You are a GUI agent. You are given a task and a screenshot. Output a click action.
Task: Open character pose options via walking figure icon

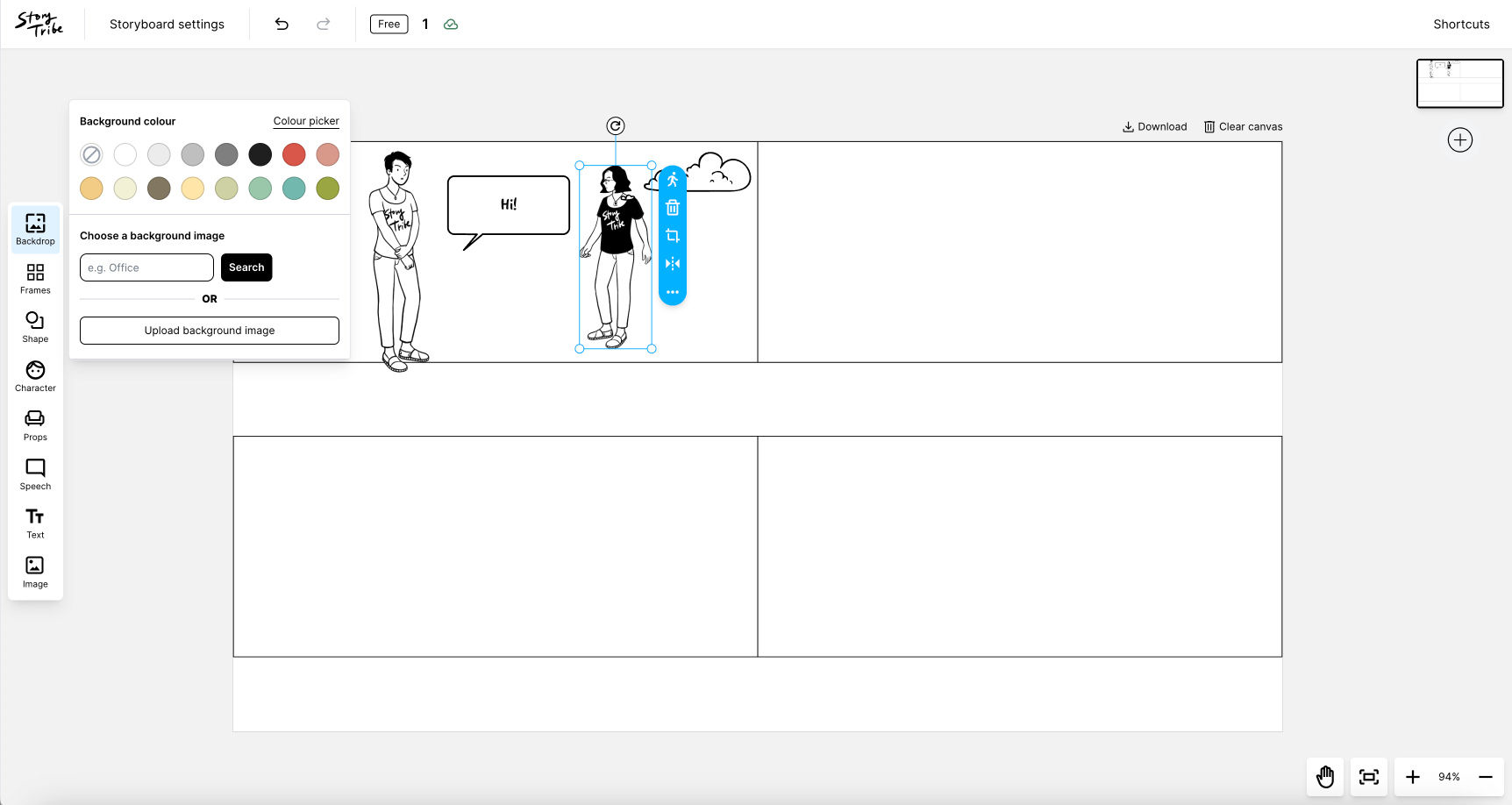tap(673, 179)
